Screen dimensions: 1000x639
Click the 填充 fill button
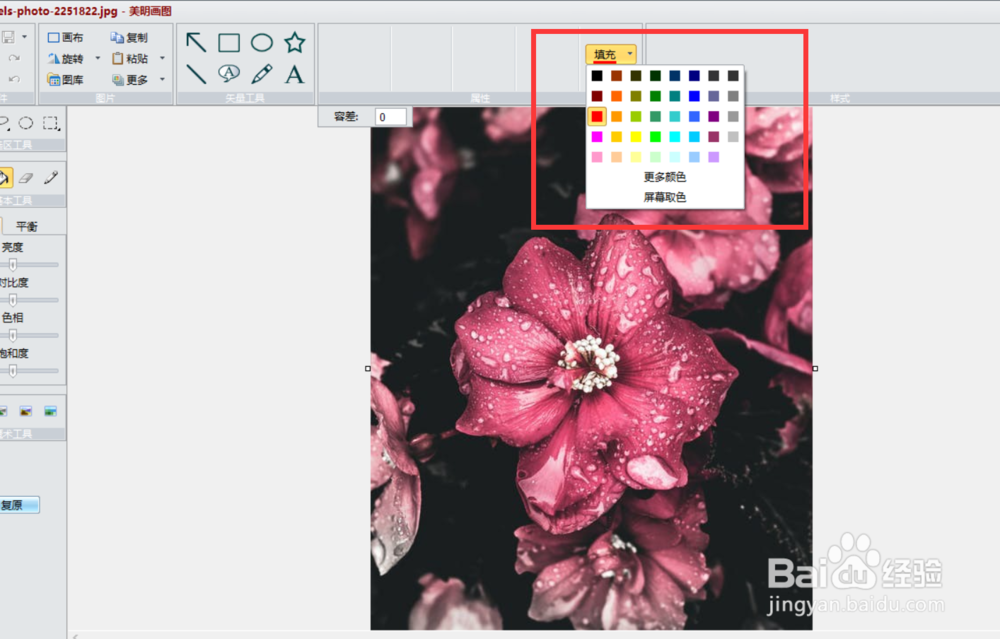pyautogui.click(x=605, y=54)
